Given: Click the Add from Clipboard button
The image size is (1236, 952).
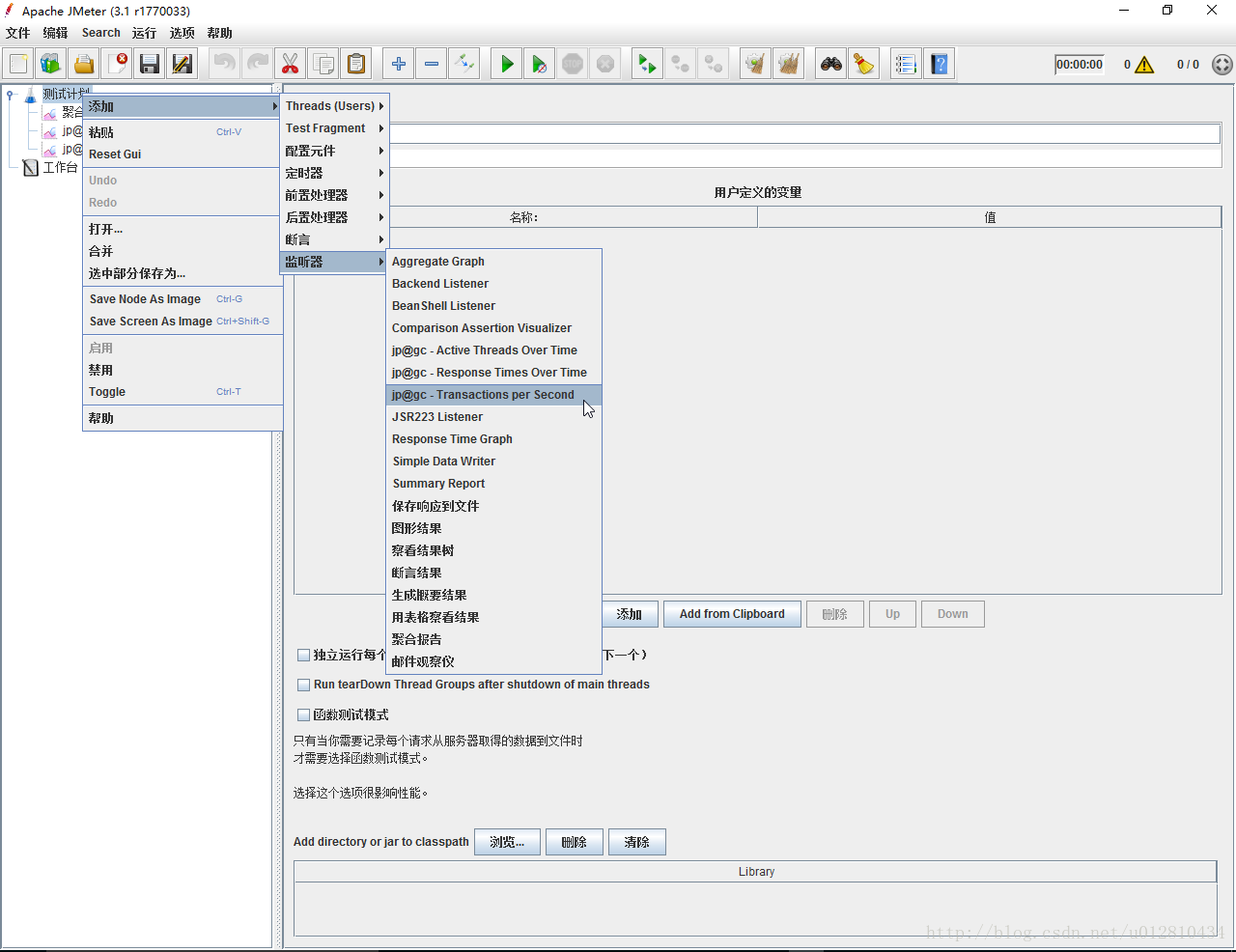Looking at the screenshot, I should 732,614.
